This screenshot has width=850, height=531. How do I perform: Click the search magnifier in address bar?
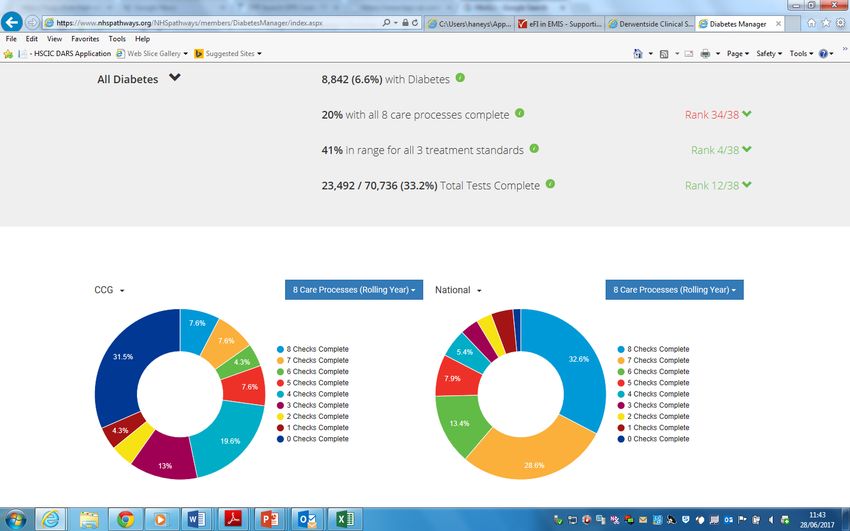click(x=386, y=23)
